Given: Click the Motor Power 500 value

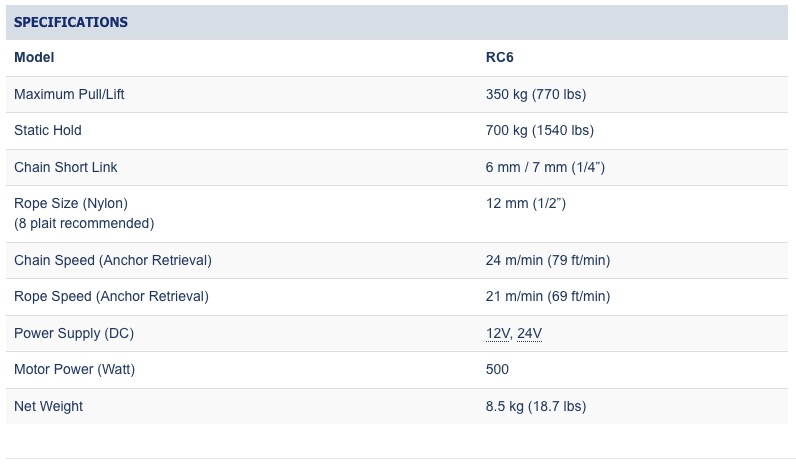Looking at the screenshot, I should pyautogui.click(x=497, y=370).
